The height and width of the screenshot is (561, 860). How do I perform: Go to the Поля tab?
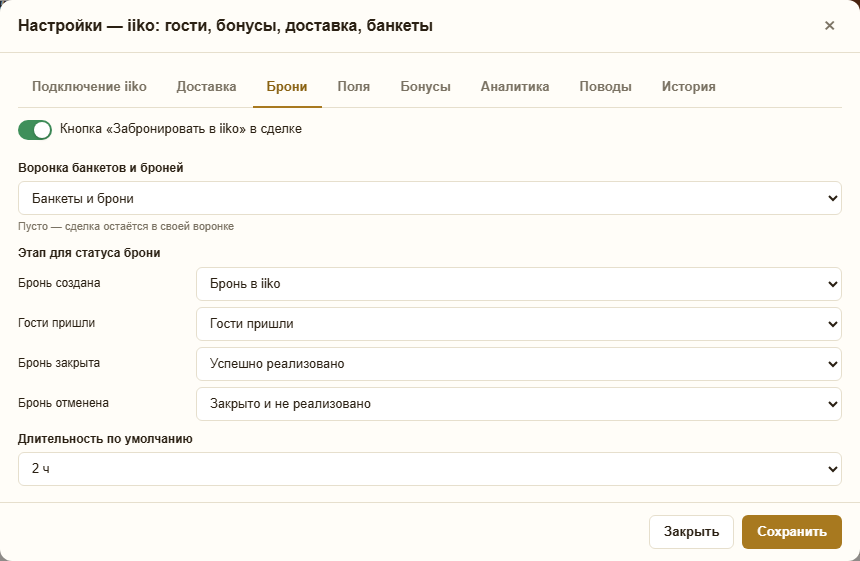pos(354,87)
